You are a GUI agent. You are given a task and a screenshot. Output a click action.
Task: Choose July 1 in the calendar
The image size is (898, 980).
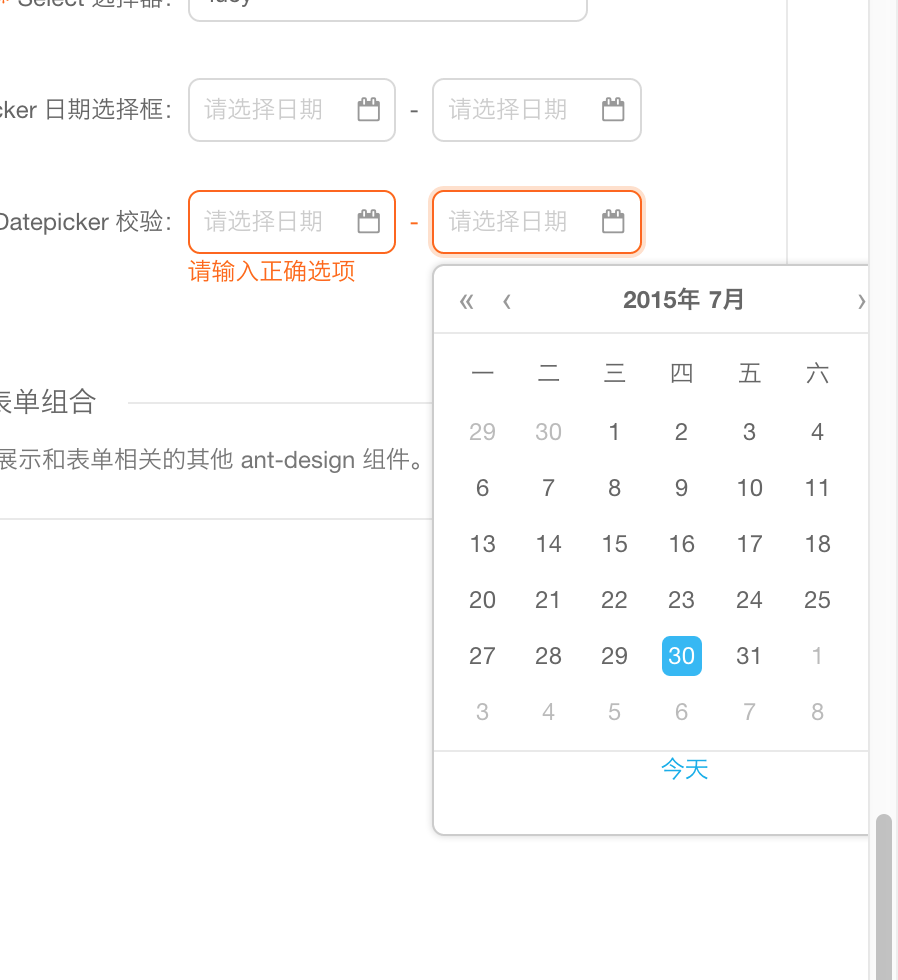point(614,432)
